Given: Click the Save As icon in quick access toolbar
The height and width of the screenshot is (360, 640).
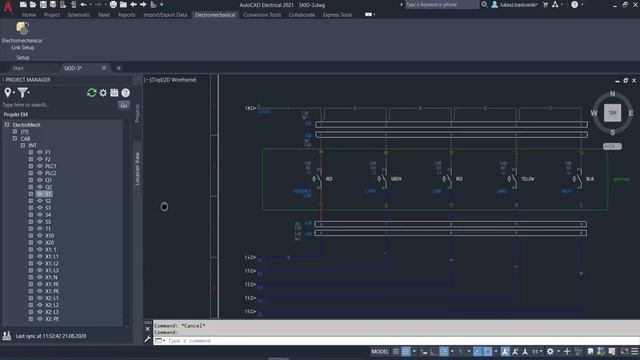Looking at the screenshot, I should (x=53, y=4).
